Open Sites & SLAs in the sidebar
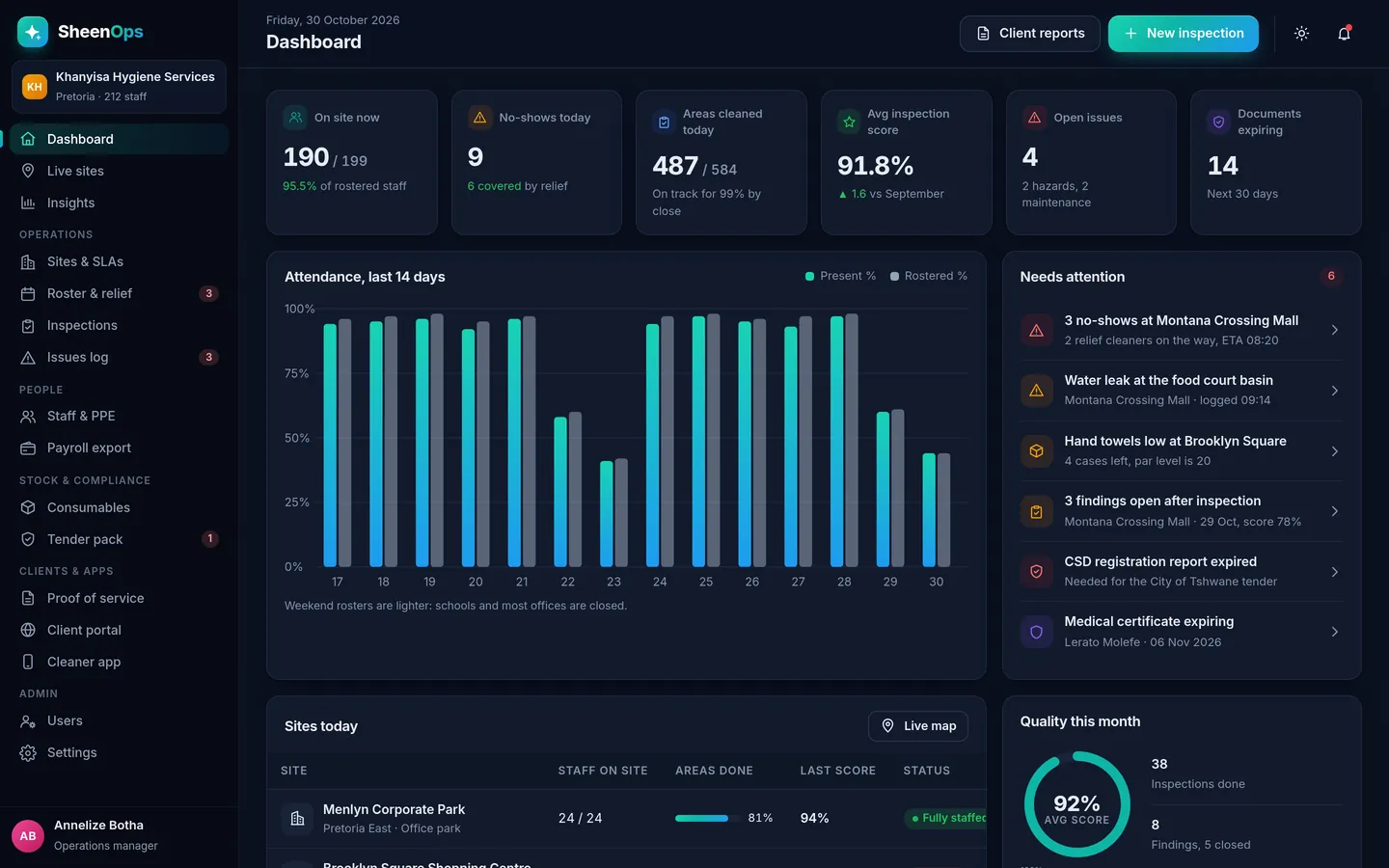 coord(119,261)
